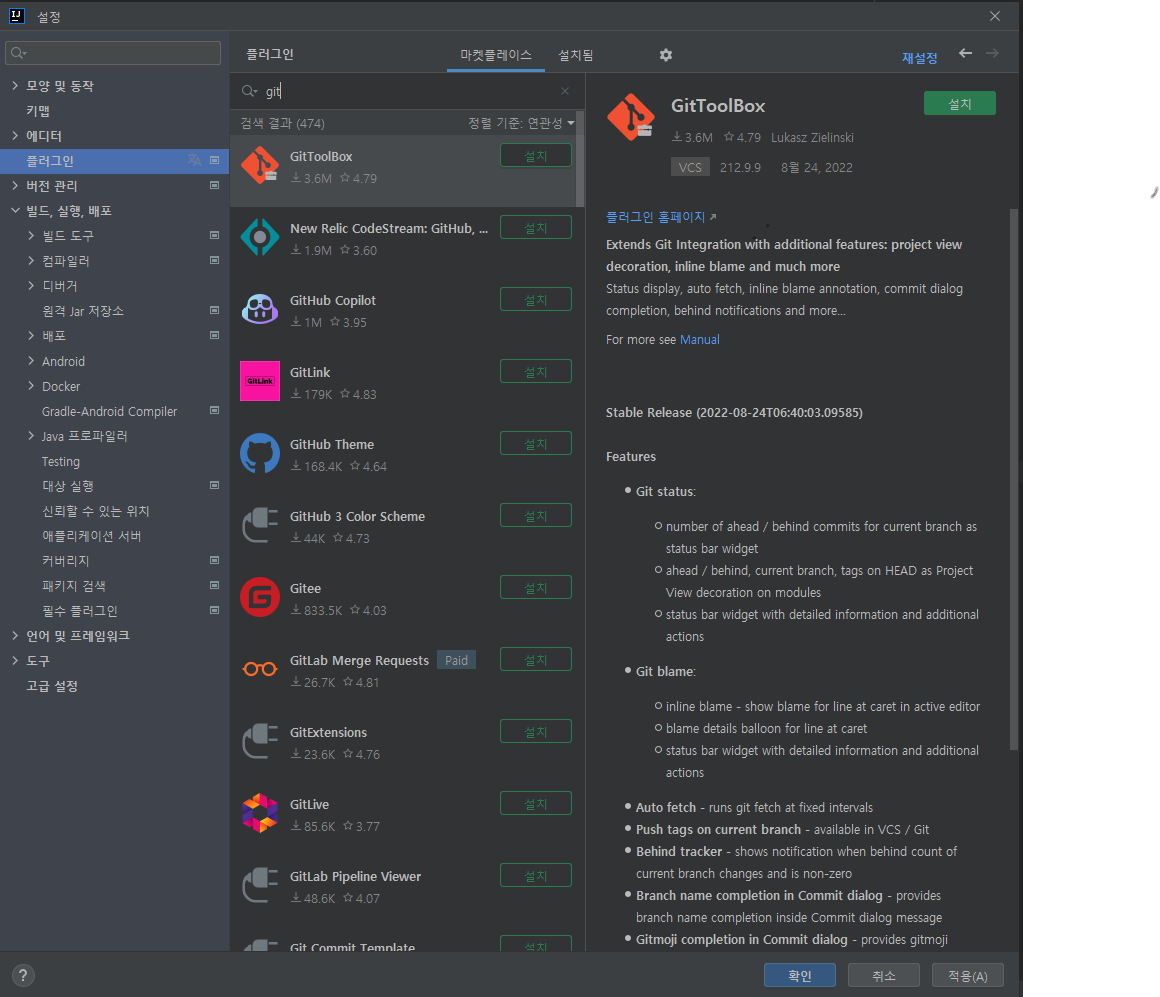Click the 적용(A) apply button

point(968,976)
